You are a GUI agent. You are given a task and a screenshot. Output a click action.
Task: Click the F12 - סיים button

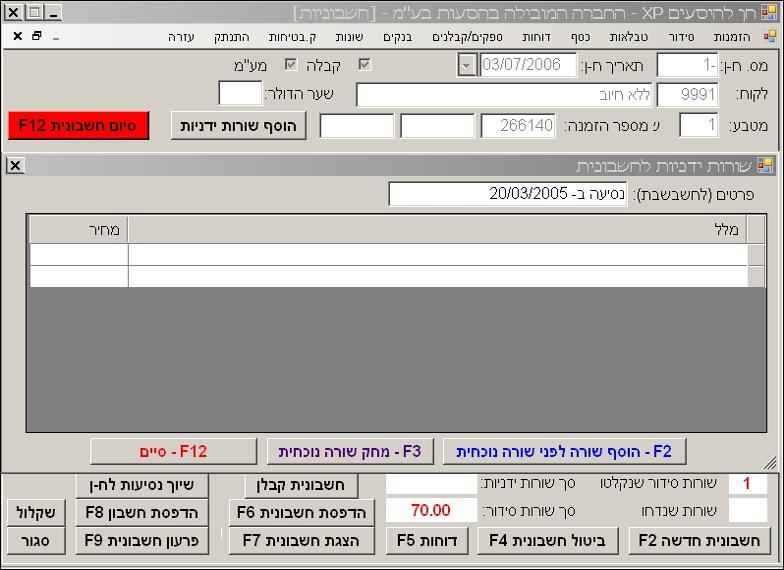(x=173, y=452)
